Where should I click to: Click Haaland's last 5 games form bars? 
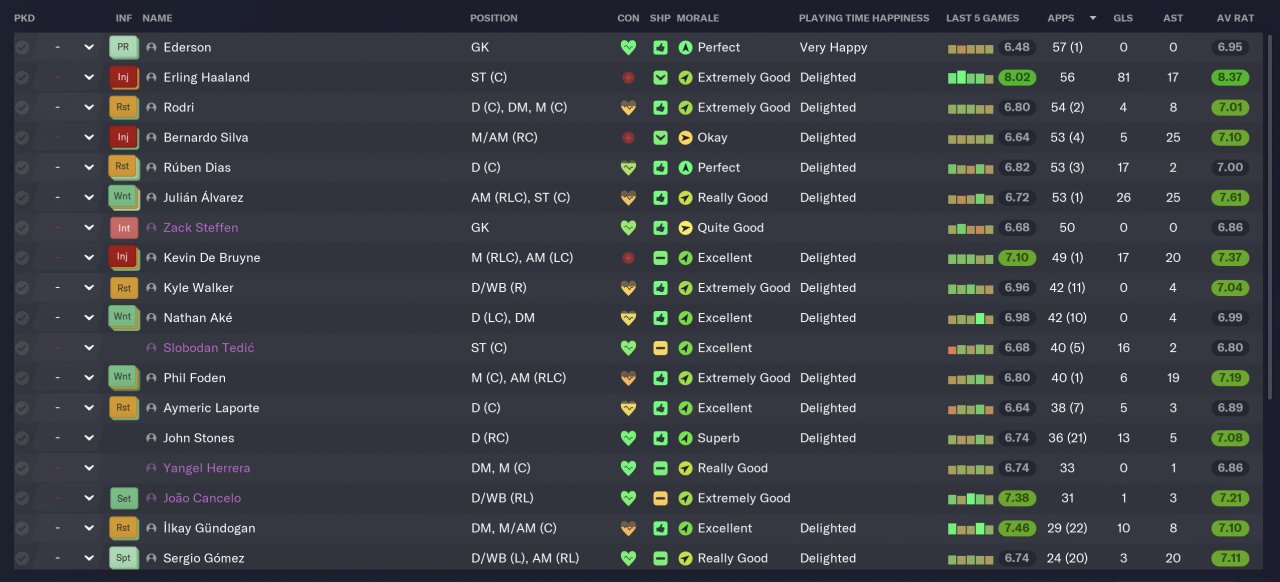[970, 77]
